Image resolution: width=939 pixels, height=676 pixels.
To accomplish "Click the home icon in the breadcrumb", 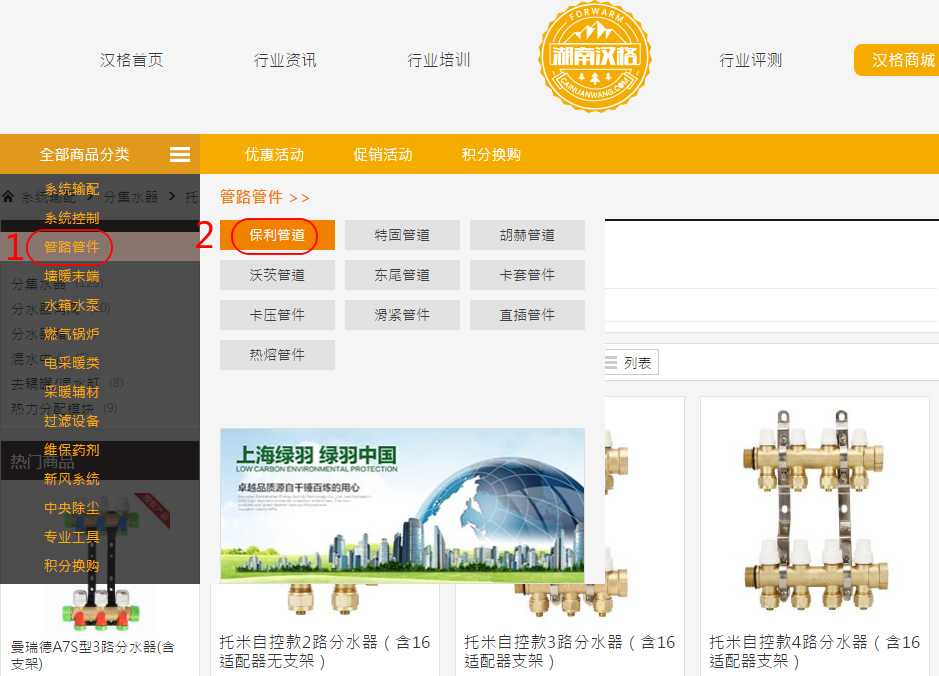I will pos(8,196).
